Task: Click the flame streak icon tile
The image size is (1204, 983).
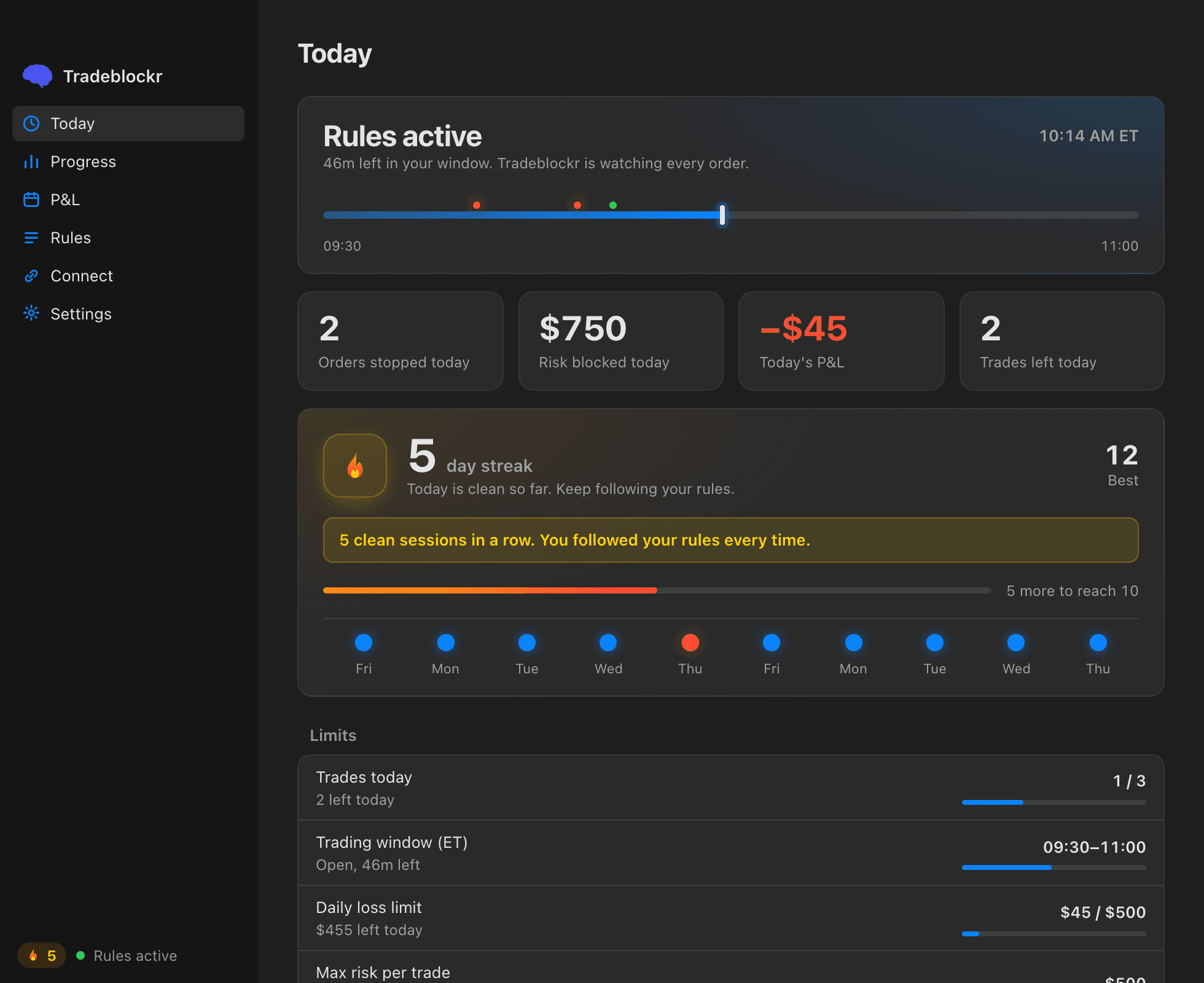Action: click(x=355, y=466)
